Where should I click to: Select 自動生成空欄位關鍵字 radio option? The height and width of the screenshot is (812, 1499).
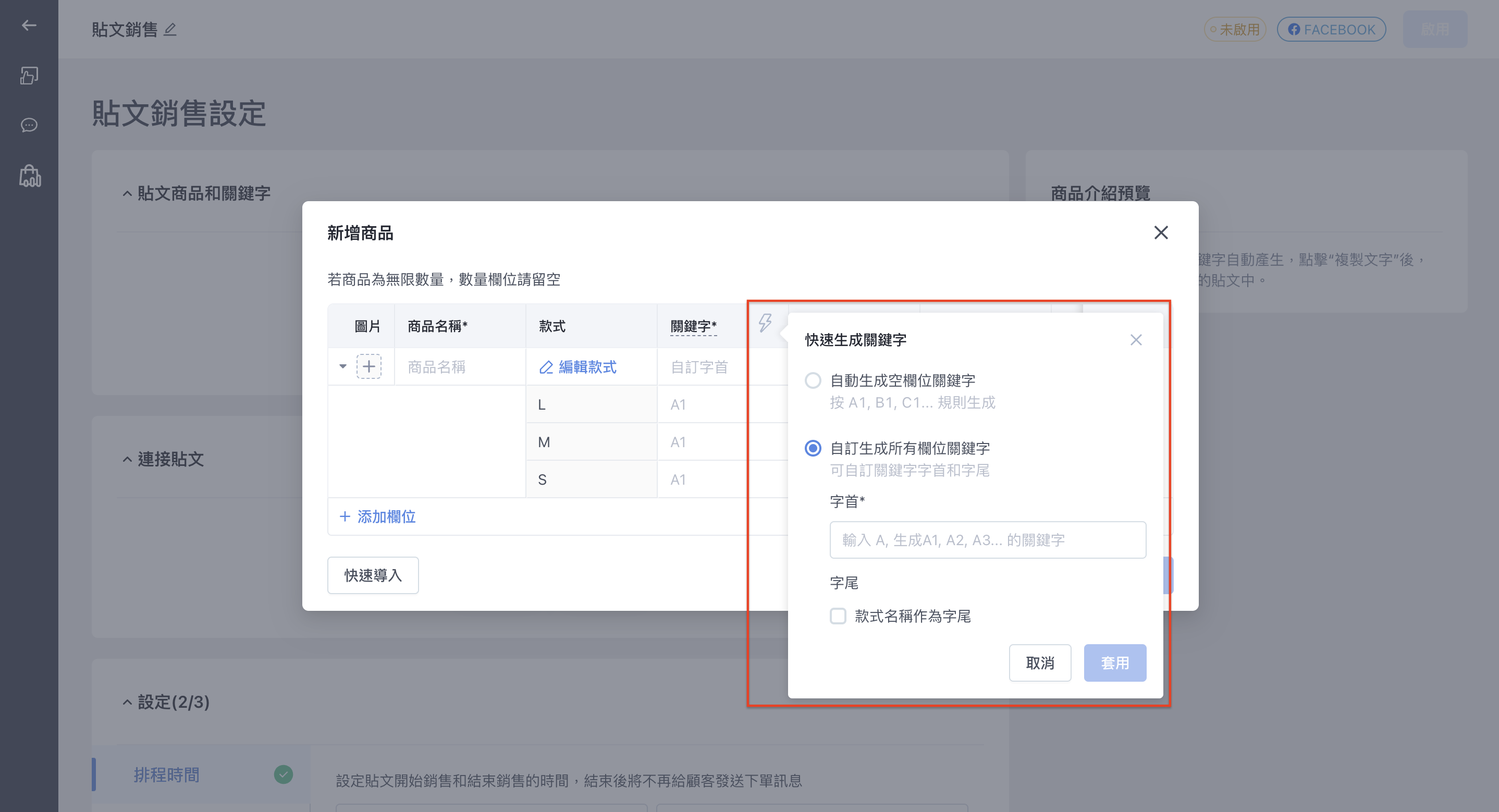(x=813, y=380)
